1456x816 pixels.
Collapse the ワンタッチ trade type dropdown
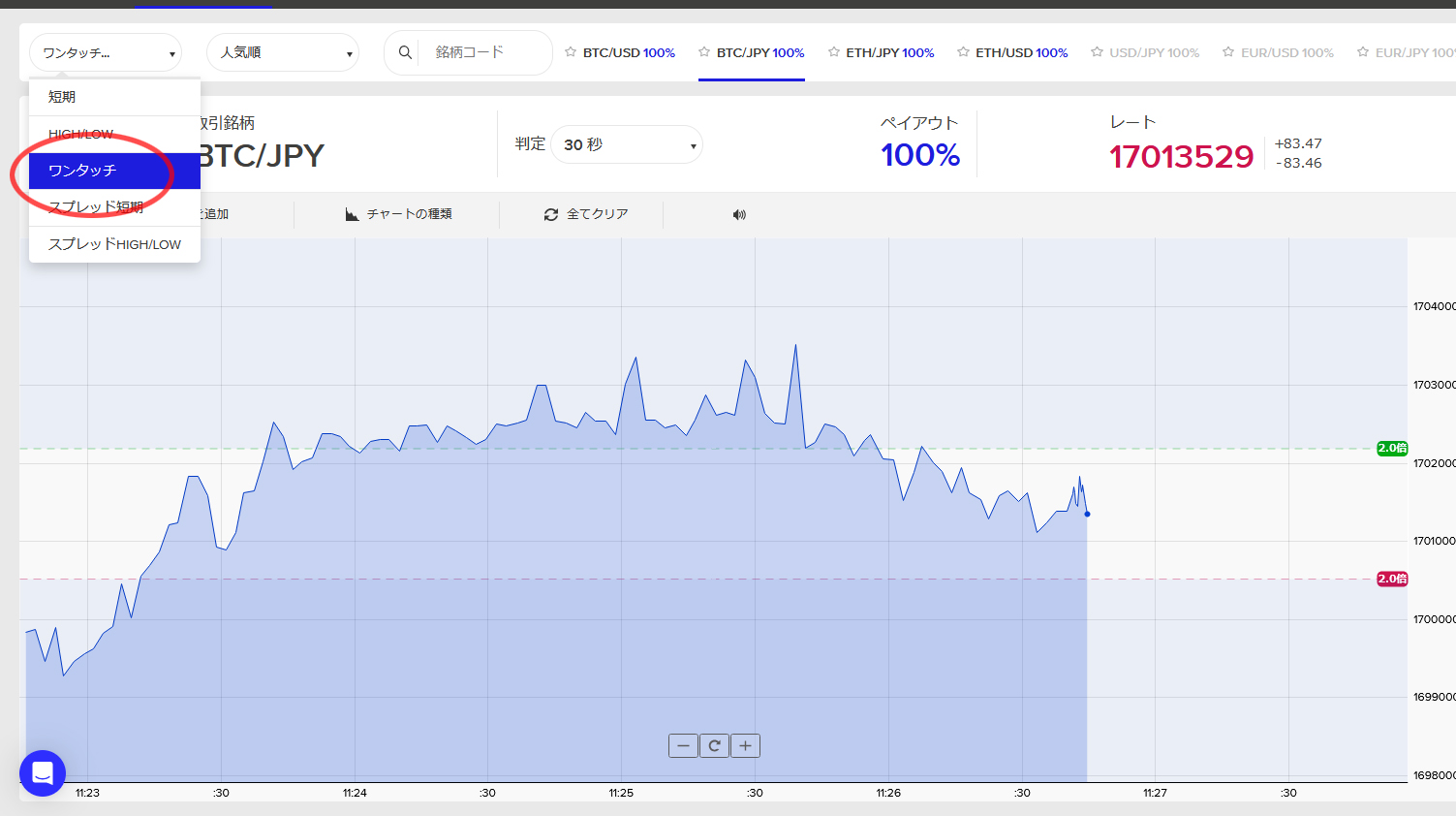(x=106, y=52)
